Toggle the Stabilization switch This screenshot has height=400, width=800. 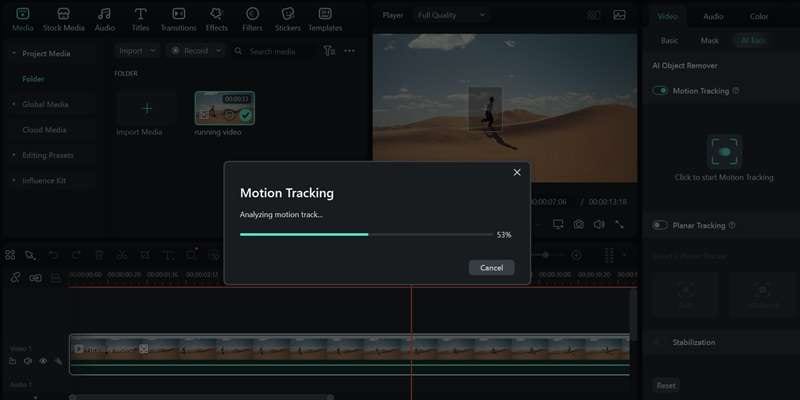tap(660, 342)
